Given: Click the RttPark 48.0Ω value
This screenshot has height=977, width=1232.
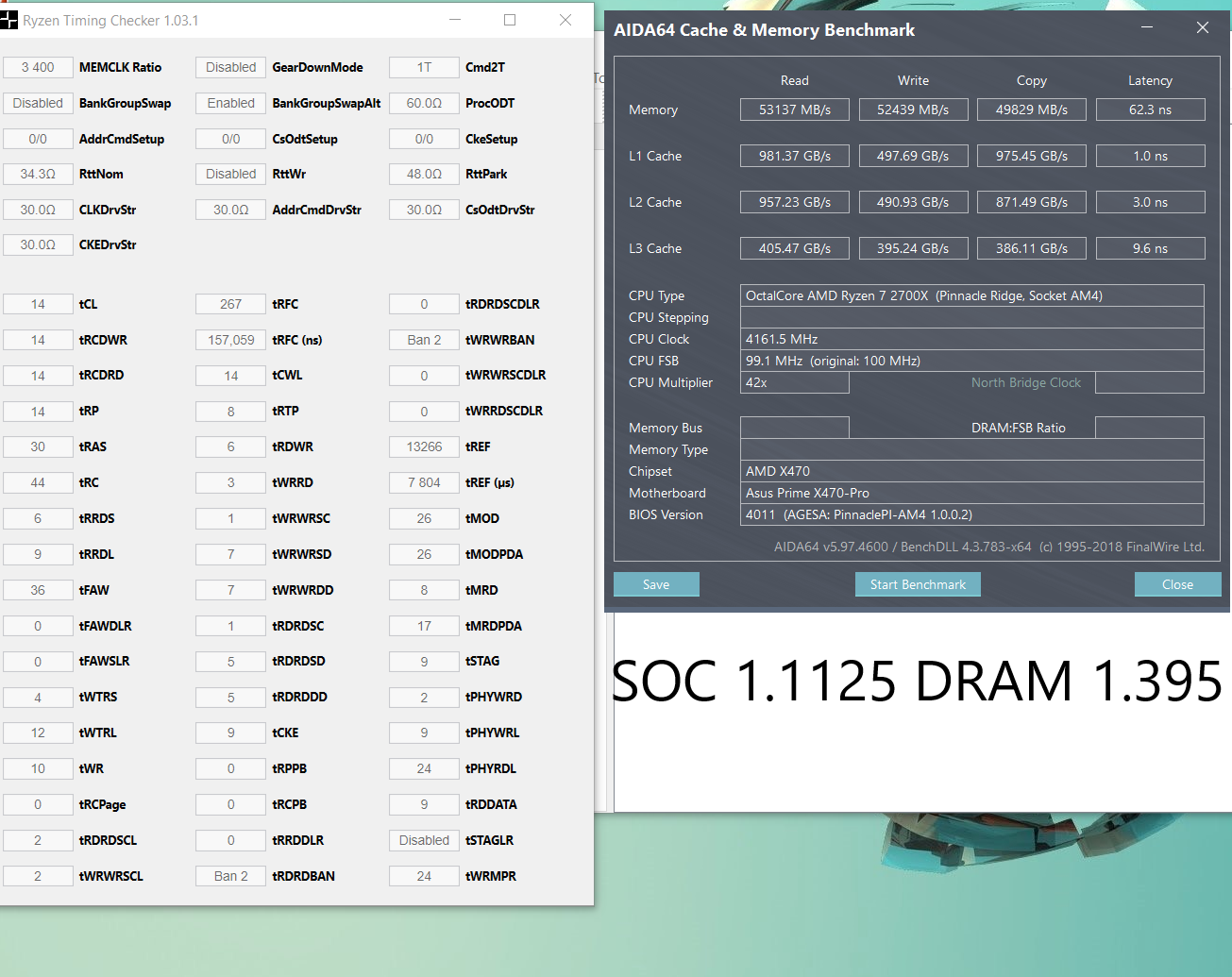Looking at the screenshot, I should (424, 174).
